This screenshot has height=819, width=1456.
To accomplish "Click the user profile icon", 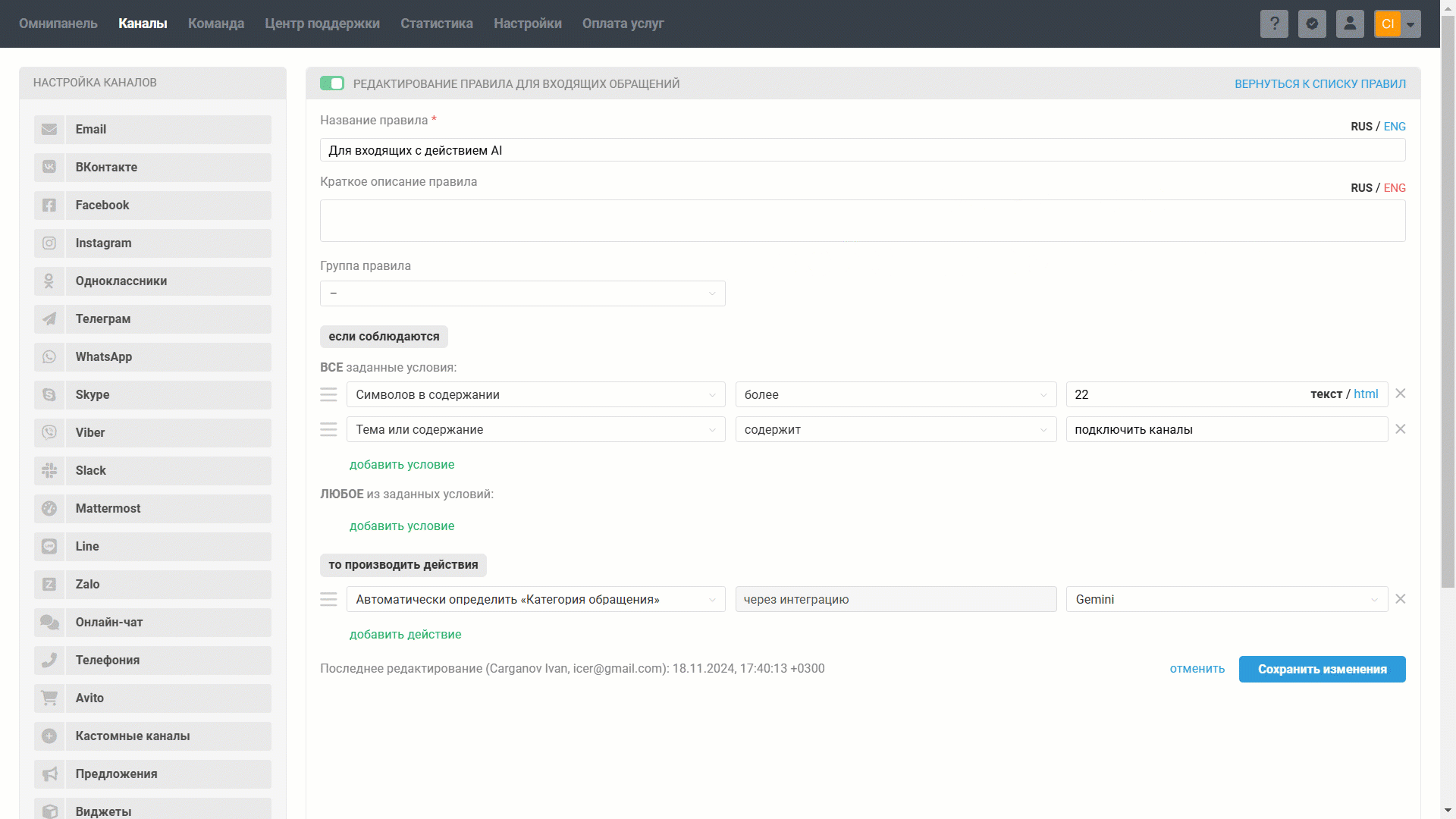I will pyautogui.click(x=1350, y=24).
